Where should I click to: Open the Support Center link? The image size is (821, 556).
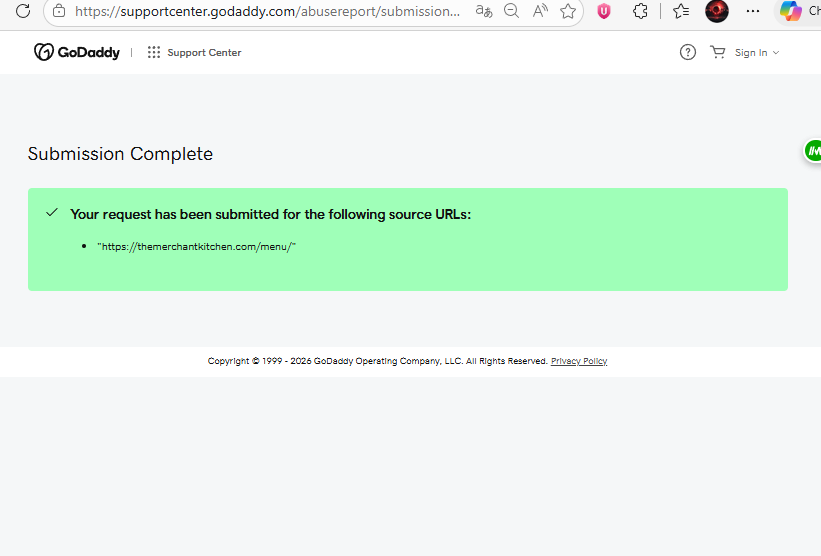[x=204, y=52]
